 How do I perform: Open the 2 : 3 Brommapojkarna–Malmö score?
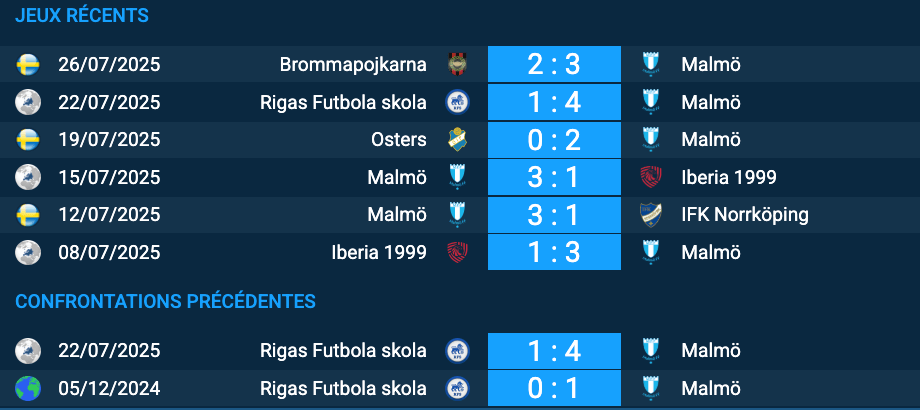coord(554,65)
